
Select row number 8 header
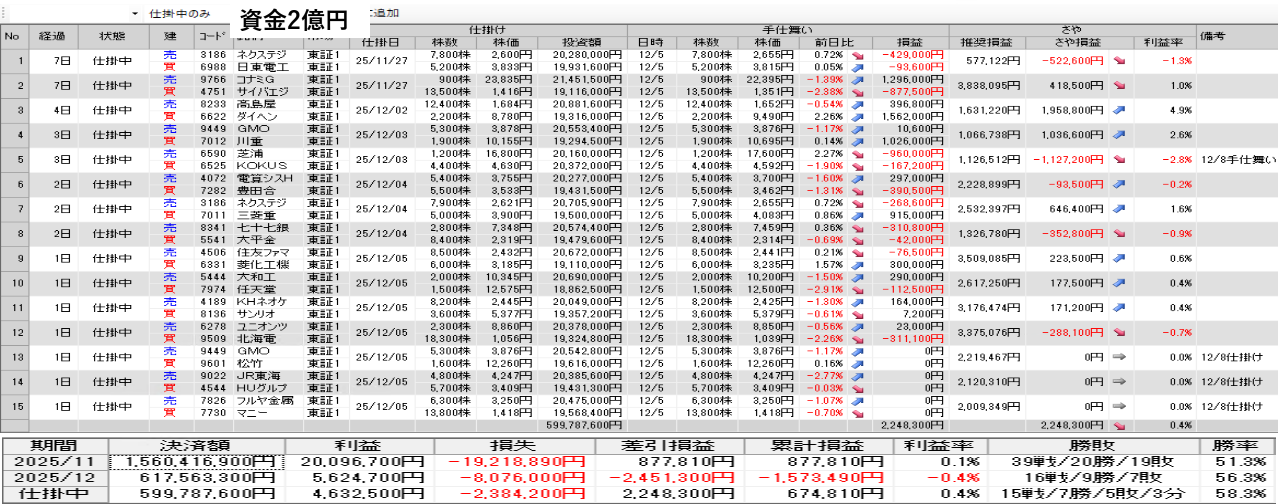tap(13, 233)
